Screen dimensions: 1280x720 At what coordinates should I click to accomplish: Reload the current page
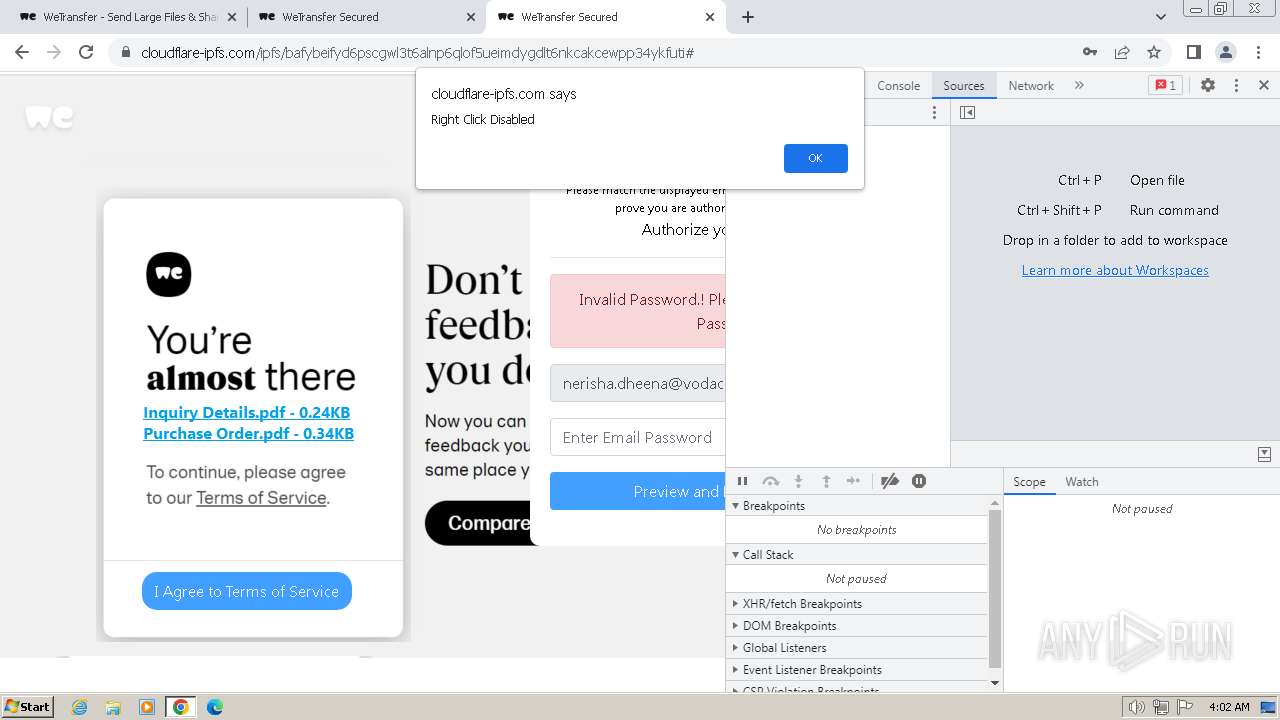pos(86,52)
